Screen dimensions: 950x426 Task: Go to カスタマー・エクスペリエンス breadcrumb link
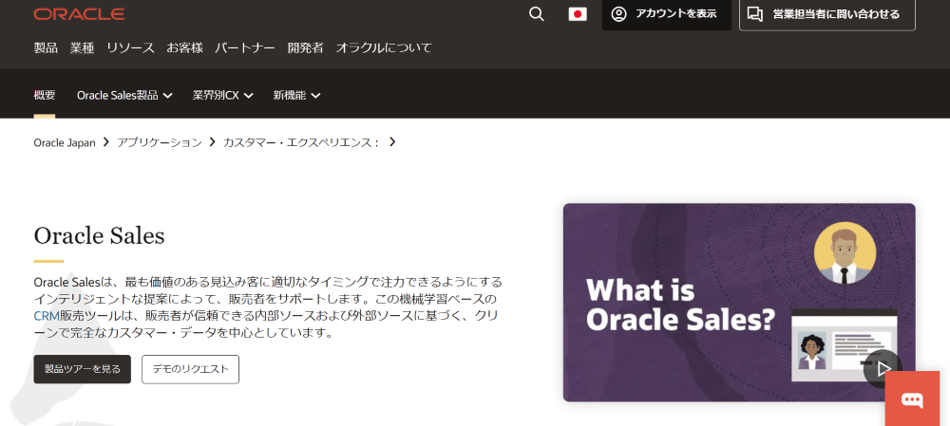click(x=301, y=143)
